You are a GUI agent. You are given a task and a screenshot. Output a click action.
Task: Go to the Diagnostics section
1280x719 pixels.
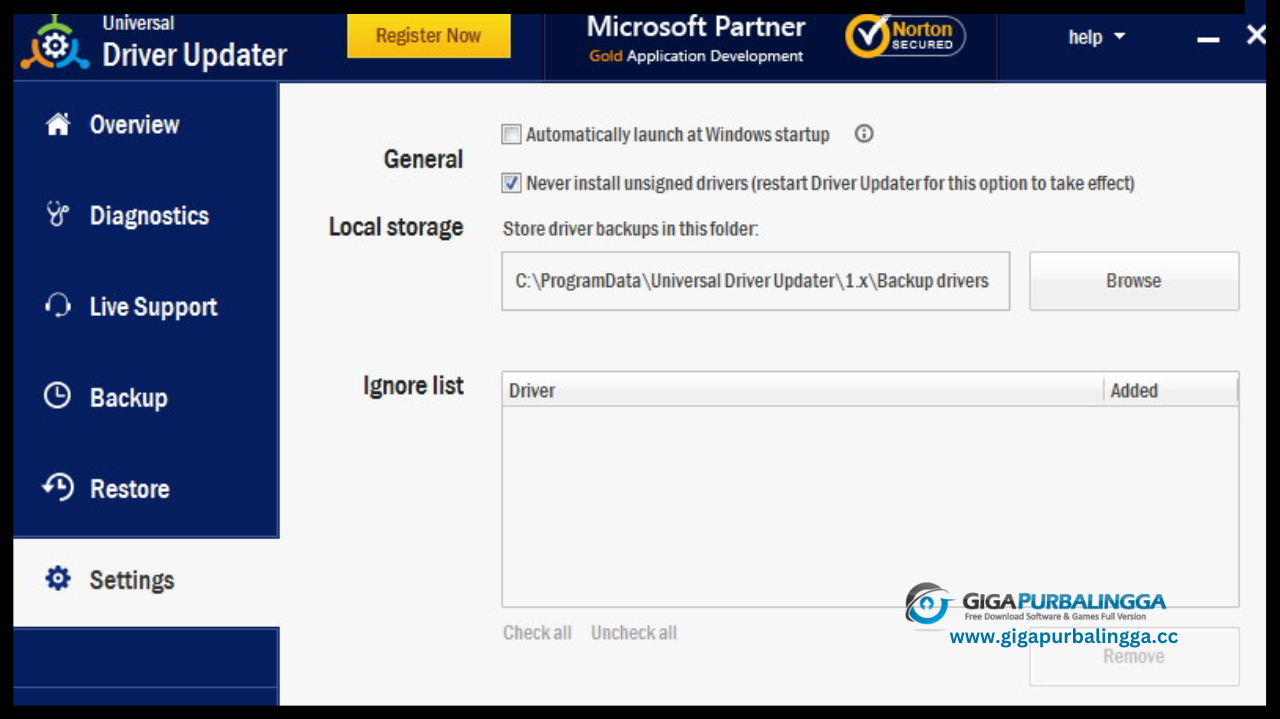tap(146, 216)
